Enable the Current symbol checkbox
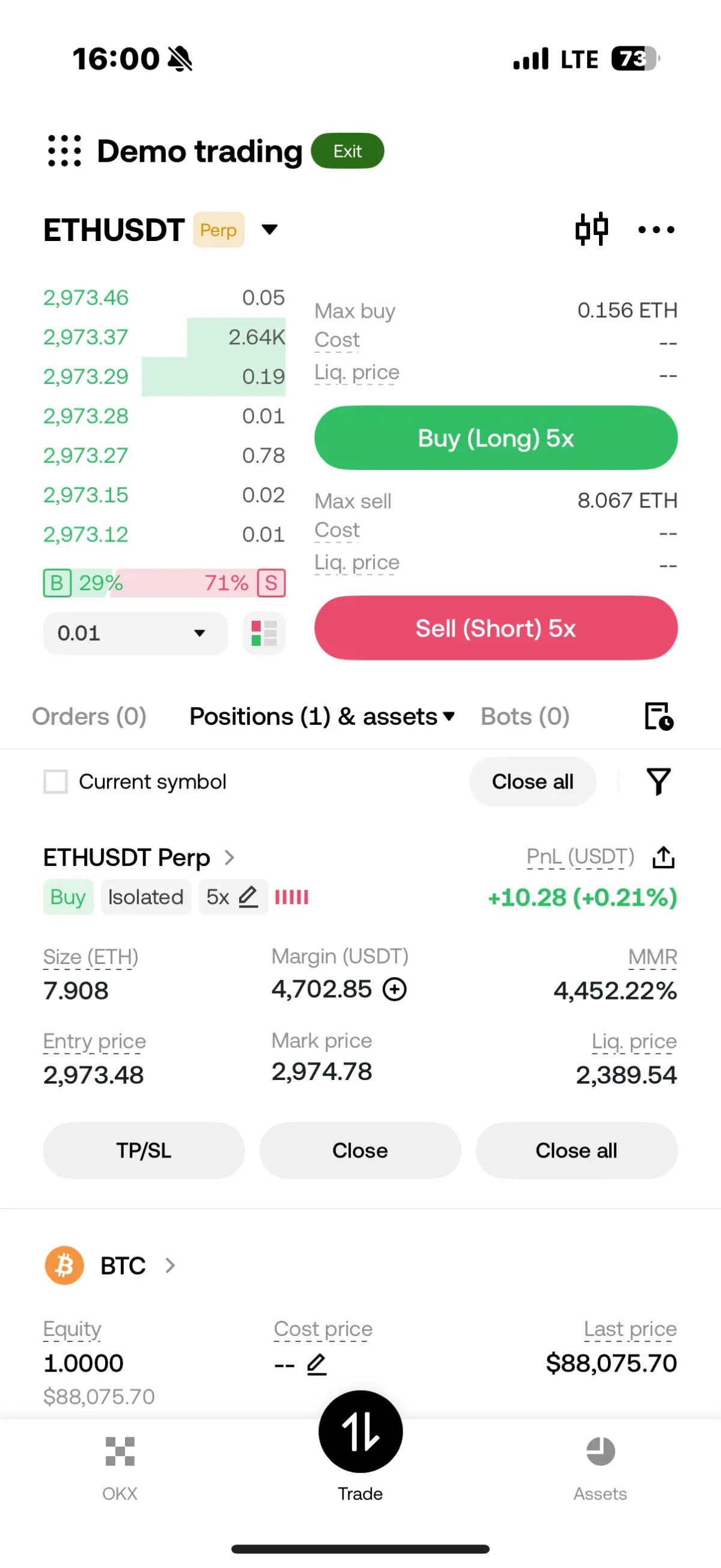721x1568 pixels. point(55,781)
